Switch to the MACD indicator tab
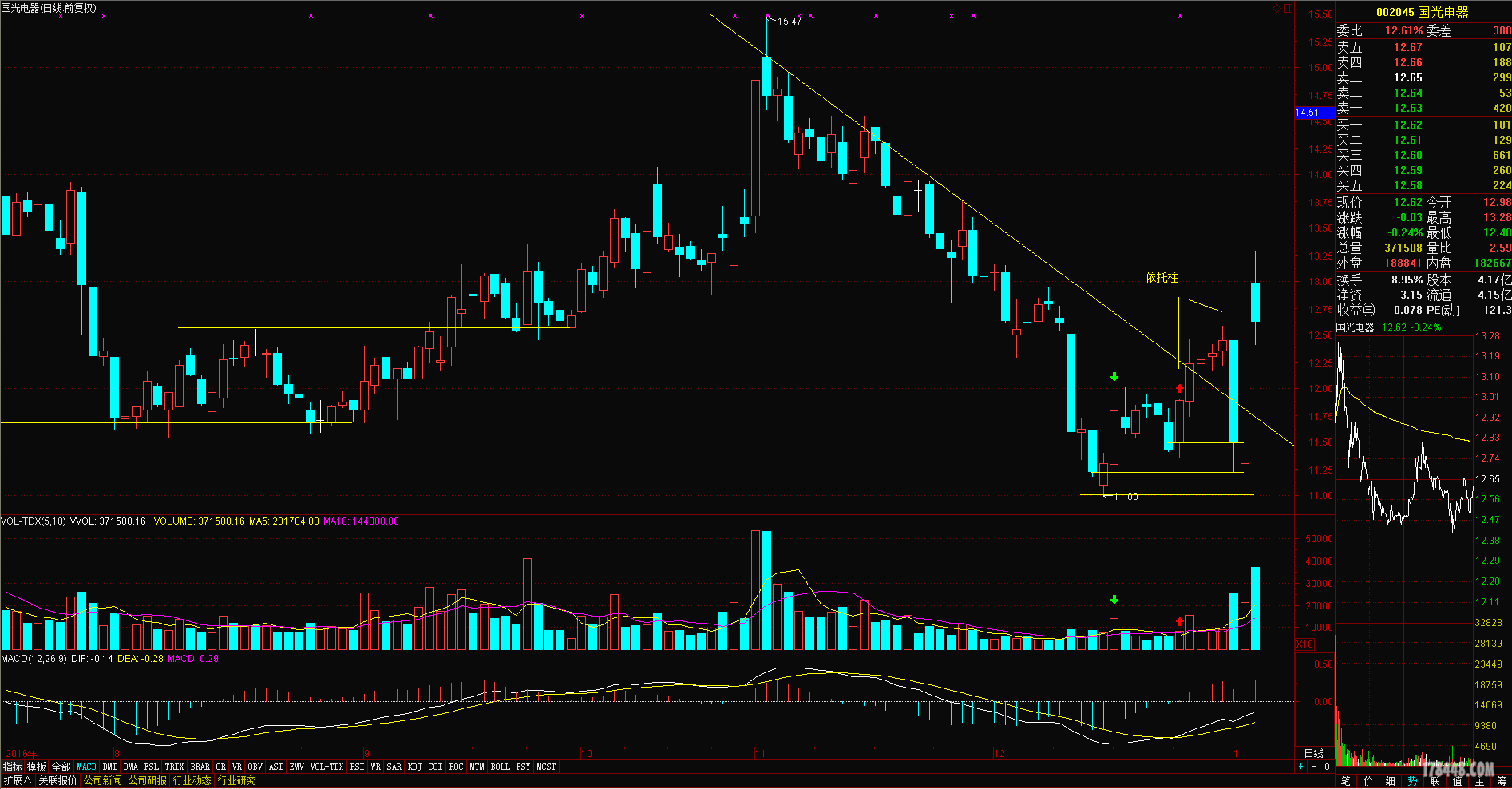This screenshot has height=789, width=1512. (x=86, y=767)
